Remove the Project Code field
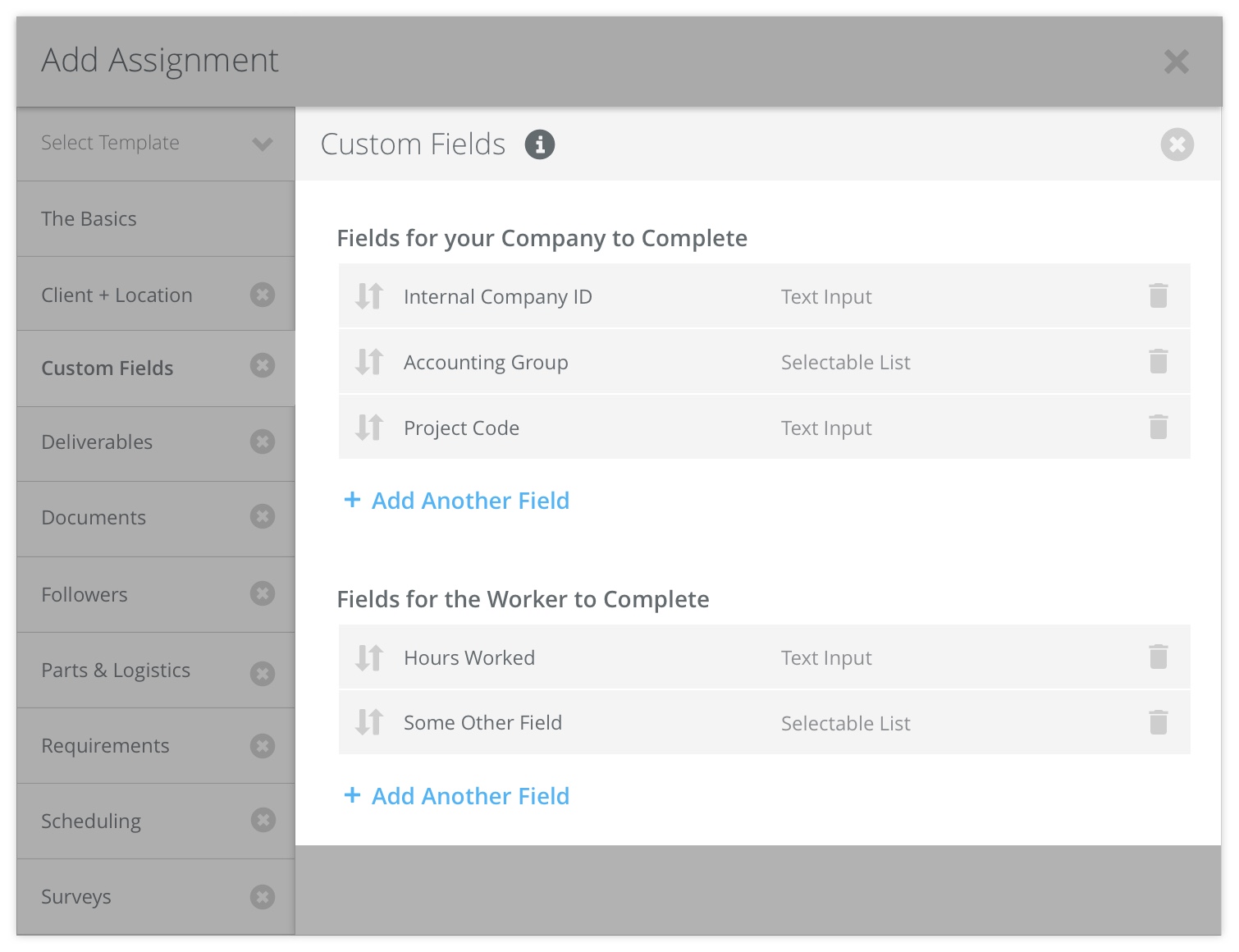Image resolution: width=1239 pixels, height=952 pixels. (1158, 427)
